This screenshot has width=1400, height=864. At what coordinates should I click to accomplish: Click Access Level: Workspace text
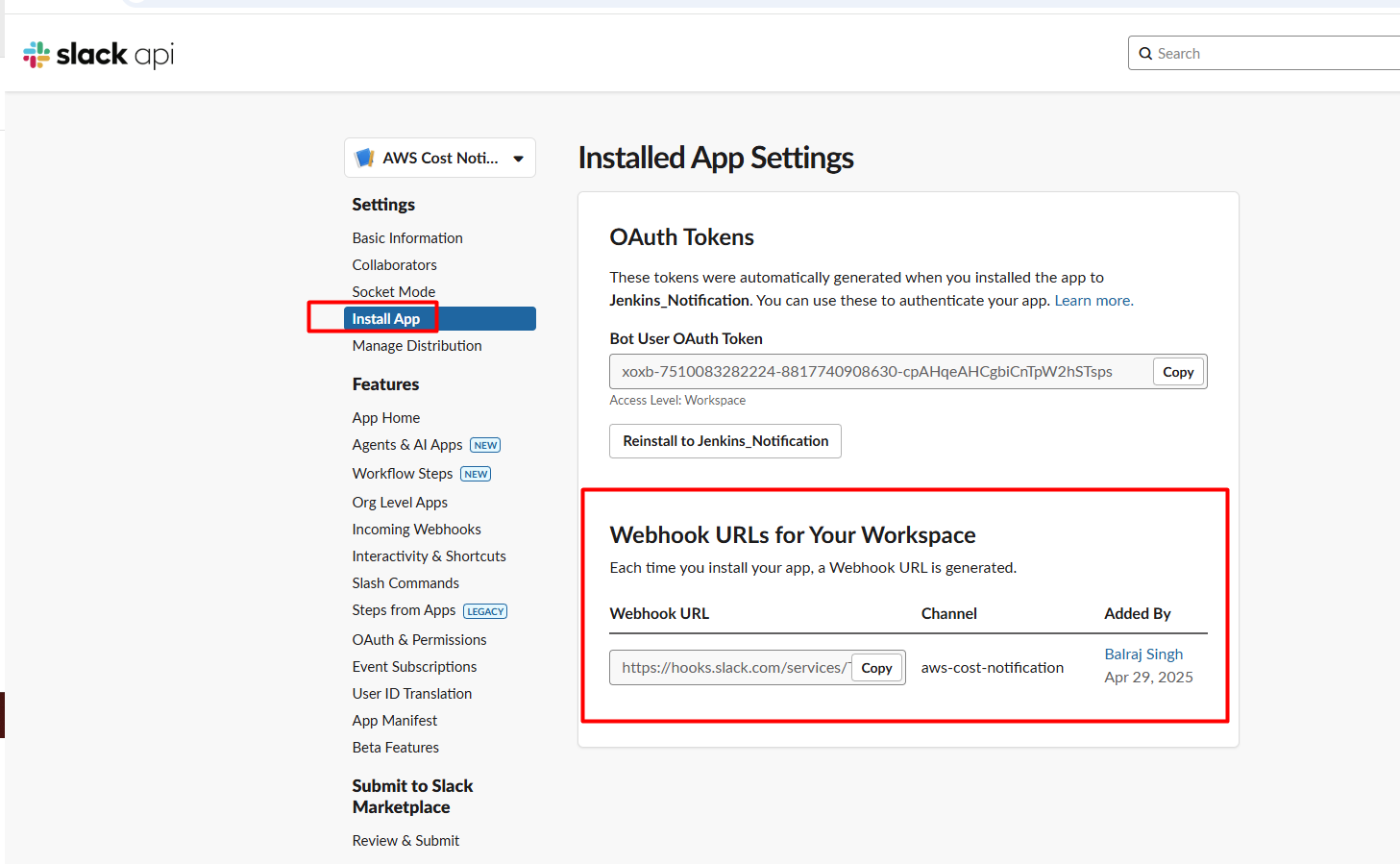(x=677, y=401)
